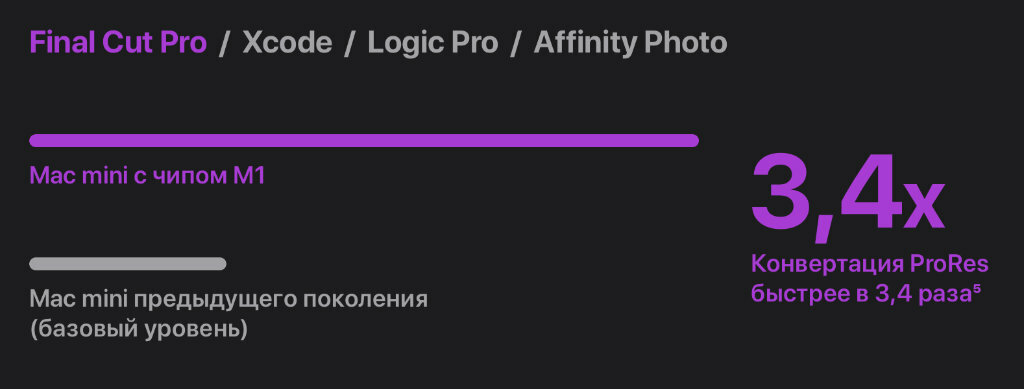
Task: Click the "Конвертация ProRes" caption line
Action: coord(869,265)
